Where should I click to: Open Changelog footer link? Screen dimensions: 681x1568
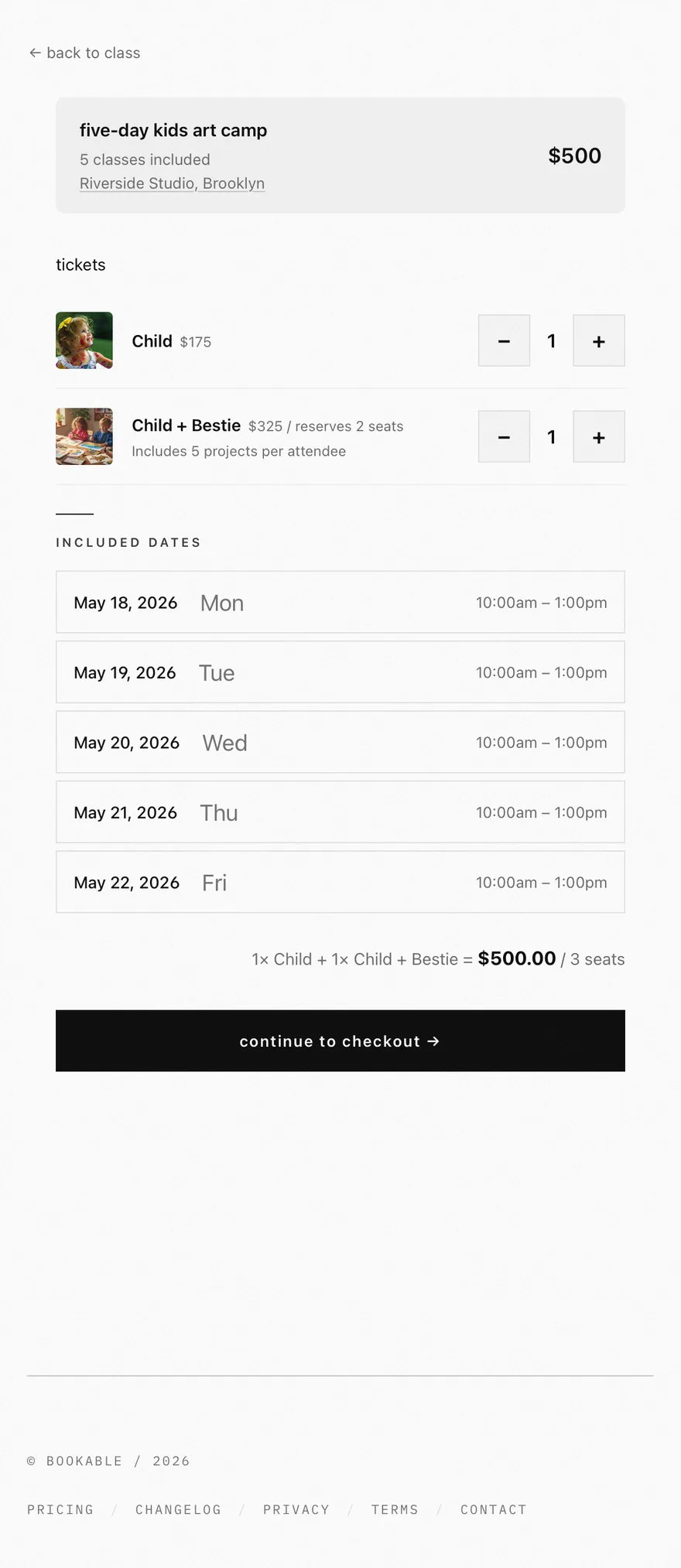pyautogui.click(x=178, y=1509)
